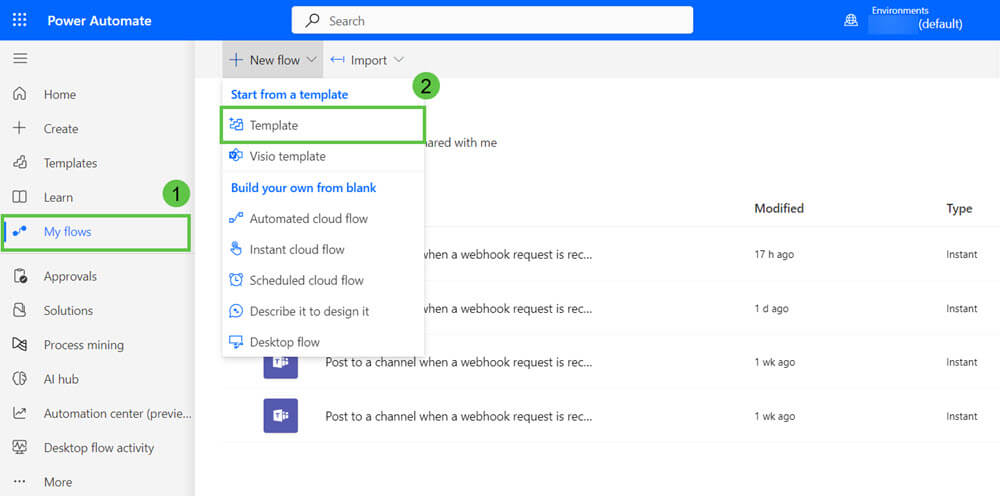Screen dimensions: 1000x496
Task: Click the Create plus icon in sidebar
Action: point(20,128)
